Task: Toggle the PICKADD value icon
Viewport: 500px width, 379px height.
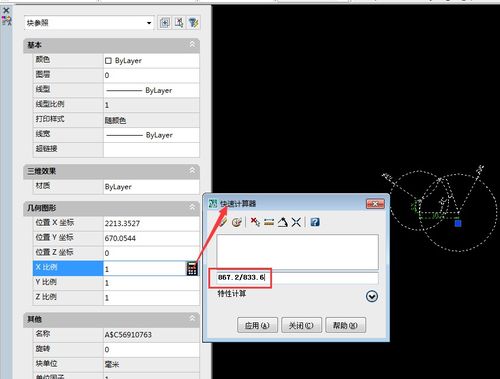Action: click(x=165, y=23)
